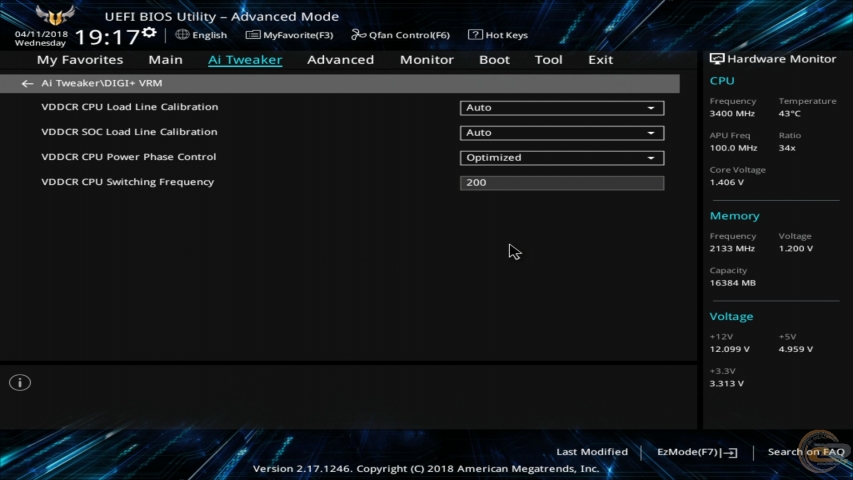Image resolution: width=853 pixels, height=480 pixels.
Task: Click the settings gear beside the clock
Action: [149, 34]
